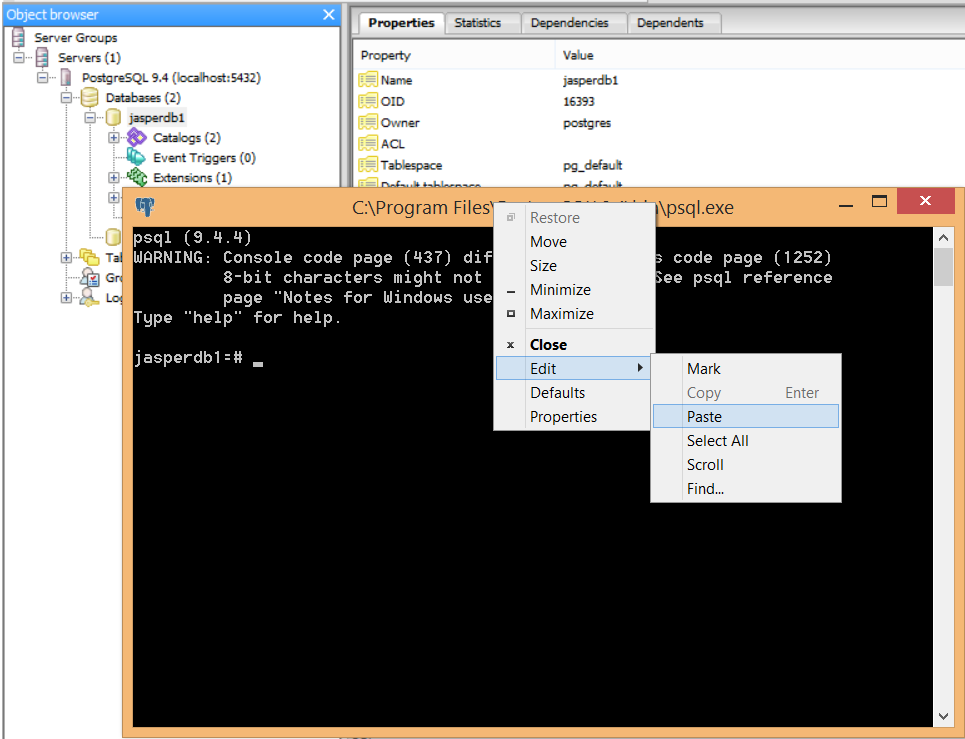The height and width of the screenshot is (739, 965).
Task: Click scroll down arrow in psql window
Action: 943,716
